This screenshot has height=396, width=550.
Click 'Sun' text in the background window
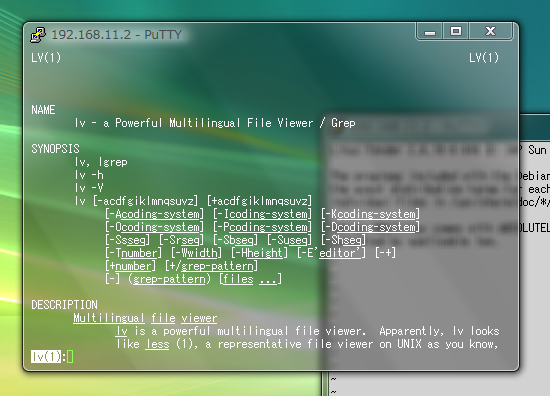click(x=537, y=150)
